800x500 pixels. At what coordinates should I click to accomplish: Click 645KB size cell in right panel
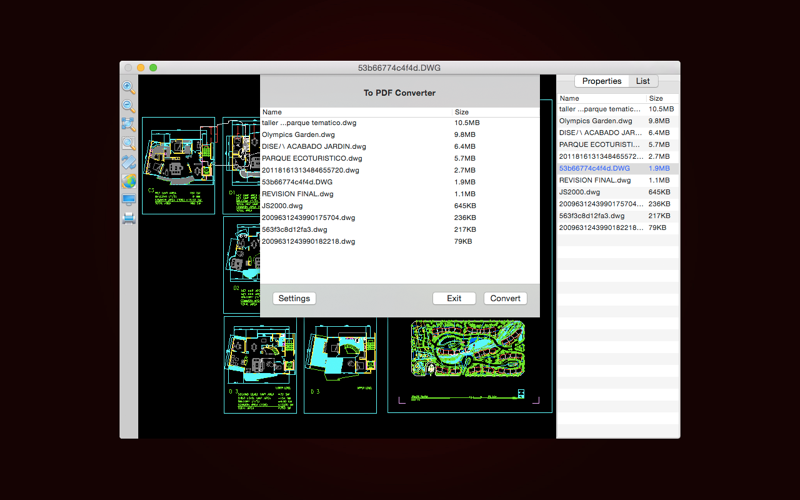pyautogui.click(x=660, y=192)
